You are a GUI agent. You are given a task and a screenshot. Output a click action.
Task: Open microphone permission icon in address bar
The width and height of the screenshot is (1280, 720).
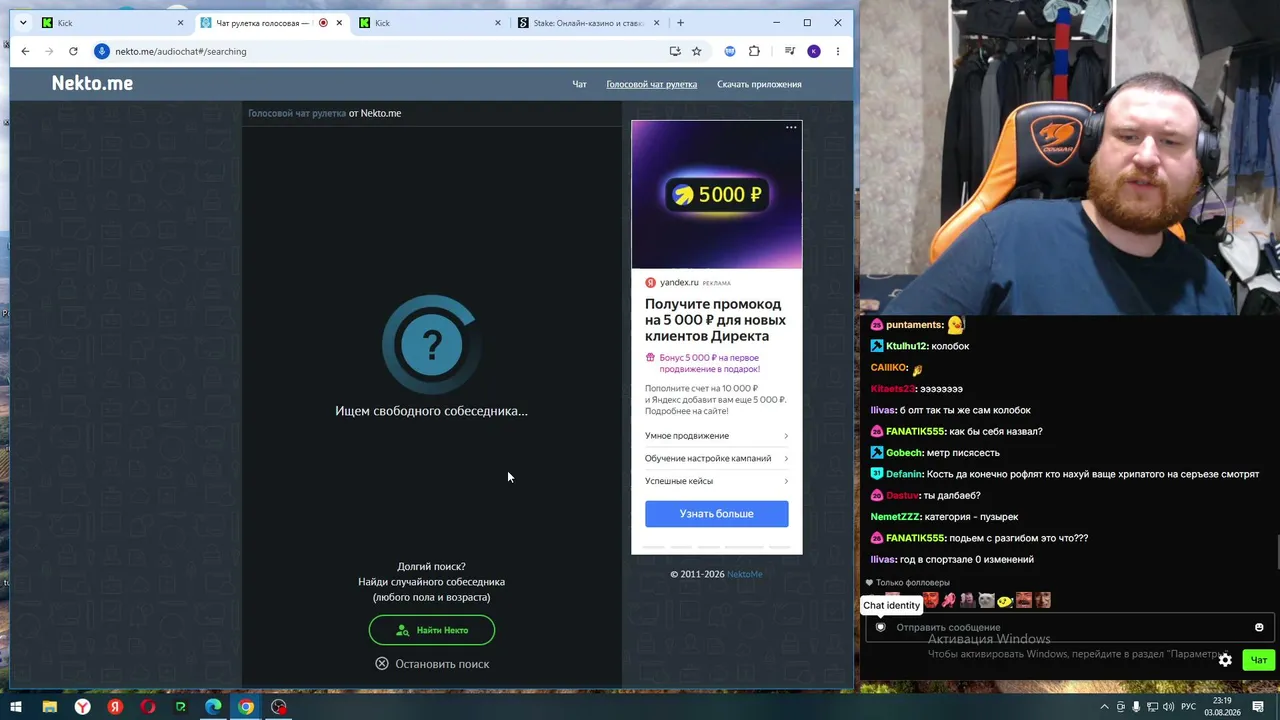(x=102, y=51)
